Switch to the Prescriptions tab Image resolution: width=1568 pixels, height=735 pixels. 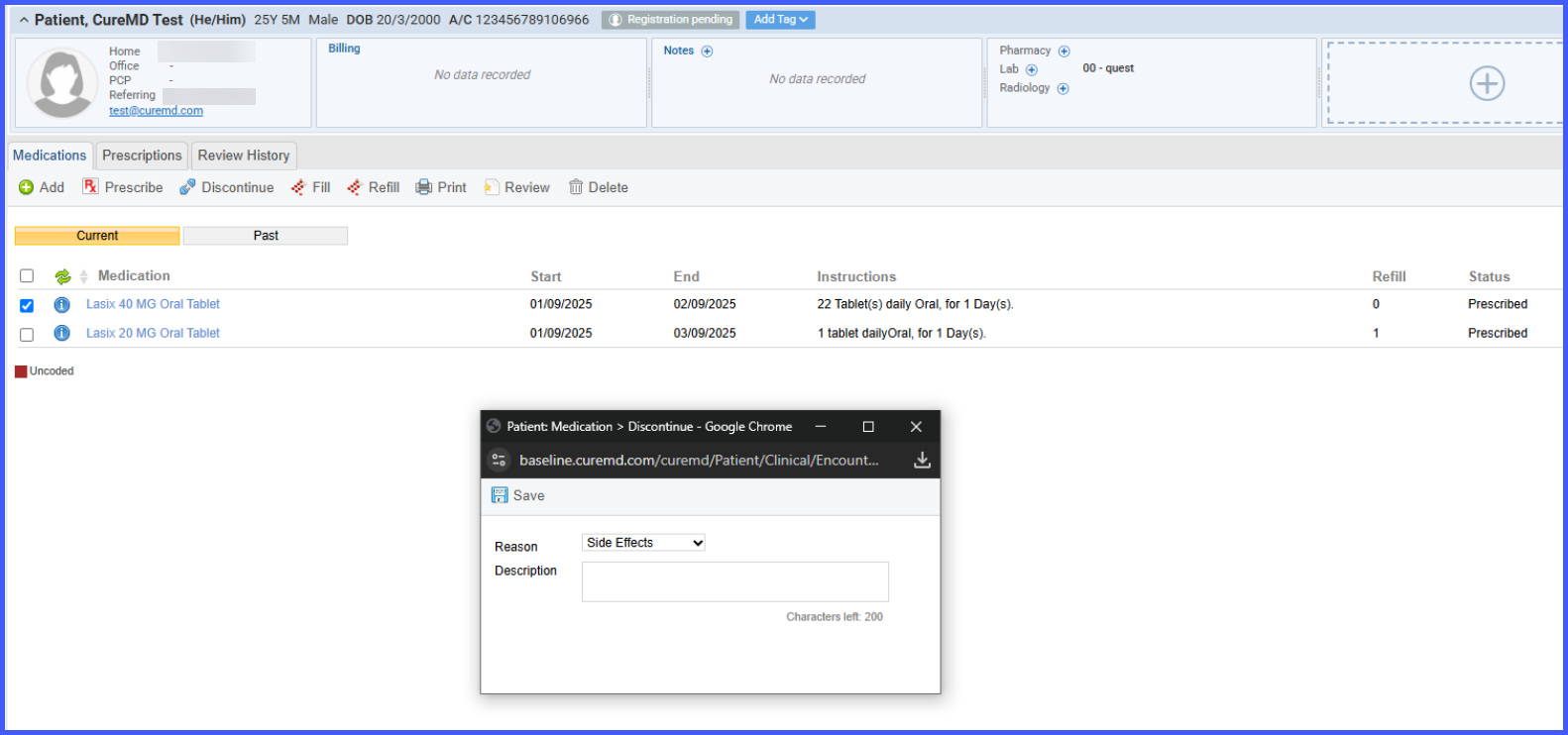click(x=142, y=156)
